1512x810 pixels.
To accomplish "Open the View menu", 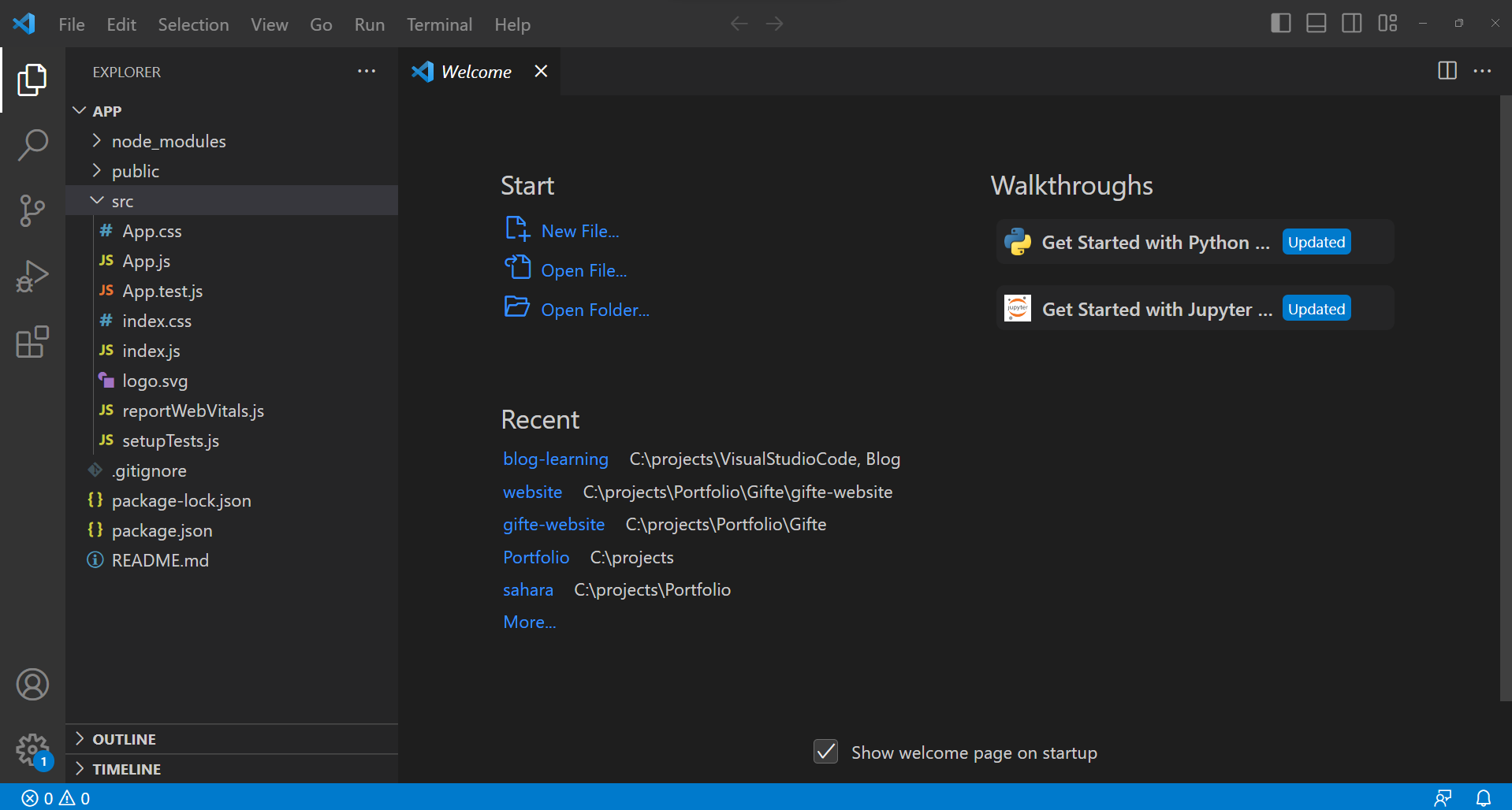I will click(x=269, y=24).
